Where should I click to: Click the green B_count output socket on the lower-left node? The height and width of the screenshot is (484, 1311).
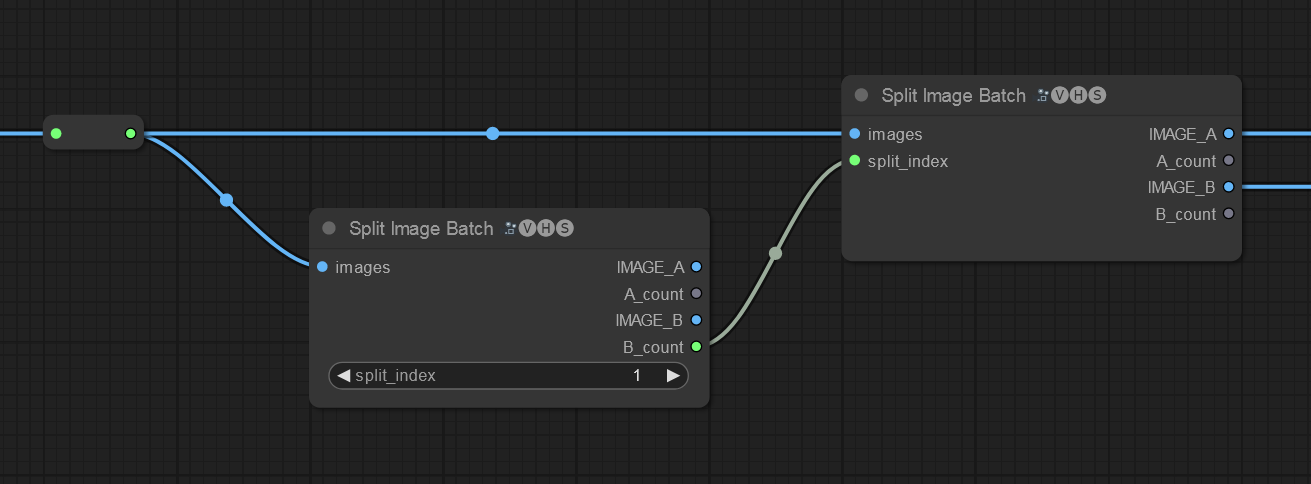click(696, 347)
